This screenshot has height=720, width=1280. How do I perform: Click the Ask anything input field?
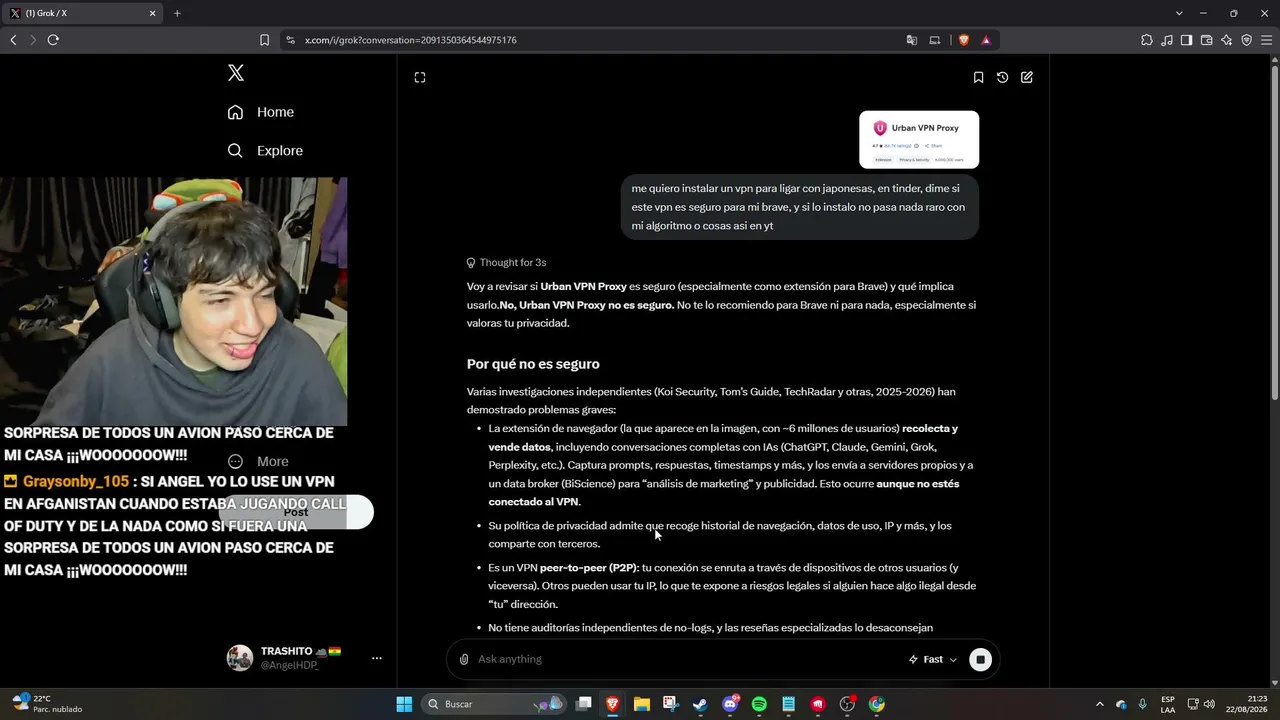[x=688, y=659]
